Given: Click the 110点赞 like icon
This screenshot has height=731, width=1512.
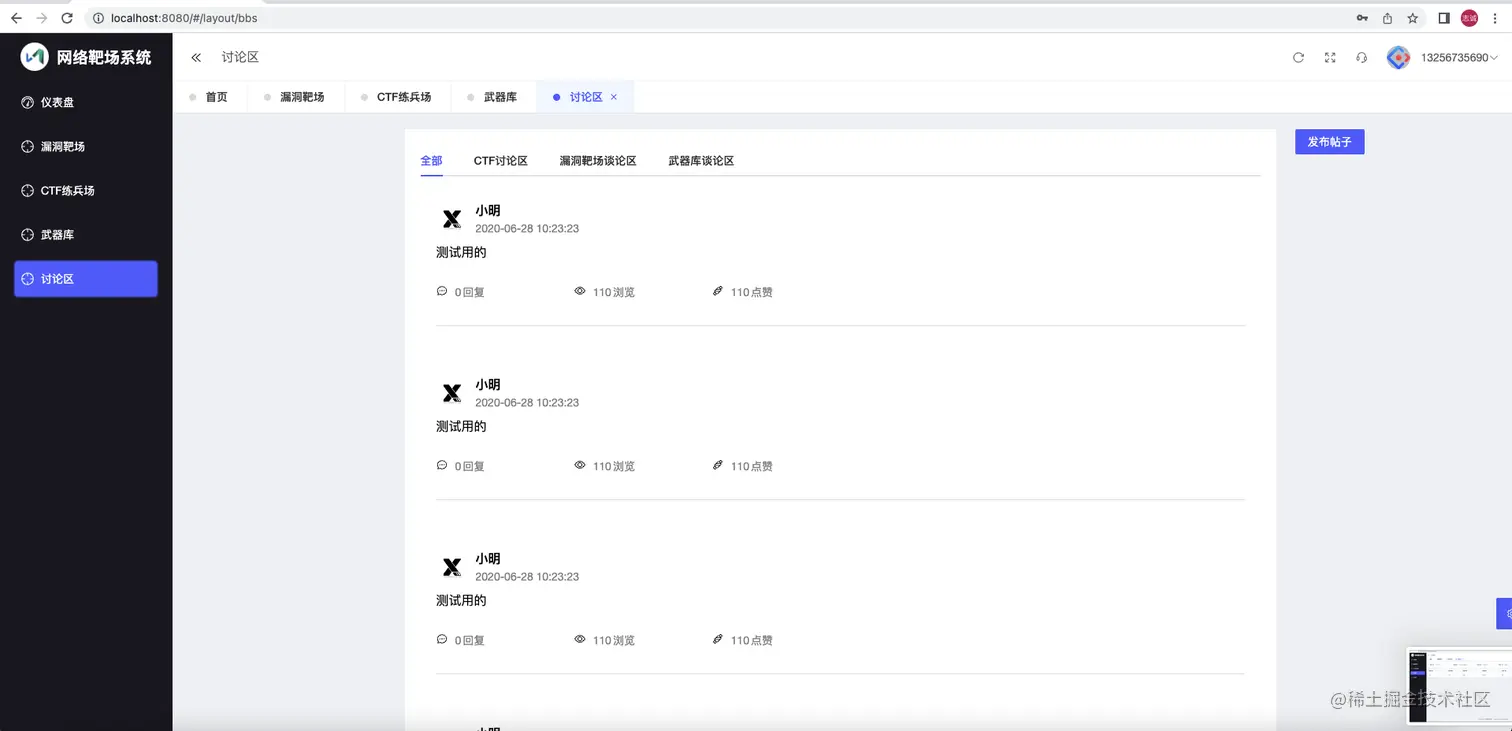Looking at the screenshot, I should [x=717, y=291].
